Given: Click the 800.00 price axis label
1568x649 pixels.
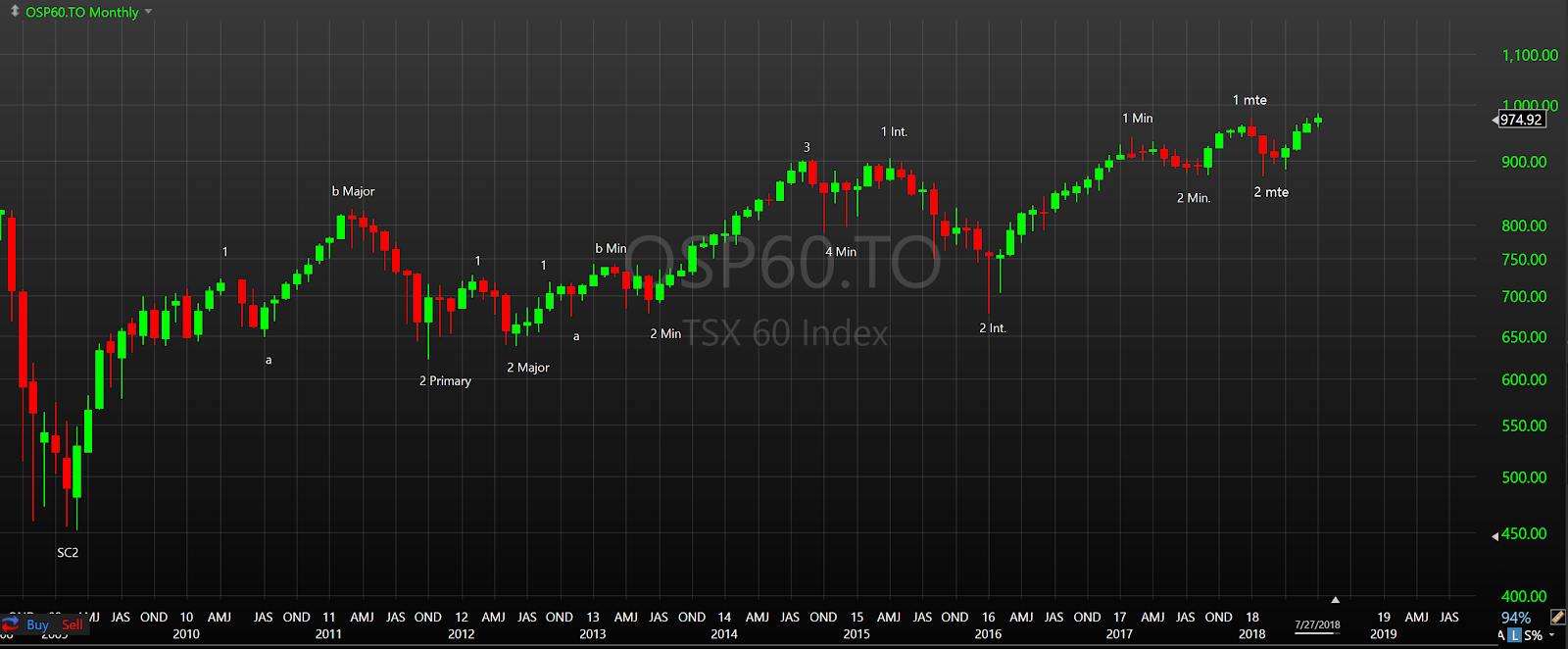Looking at the screenshot, I should tap(1524, 225).
